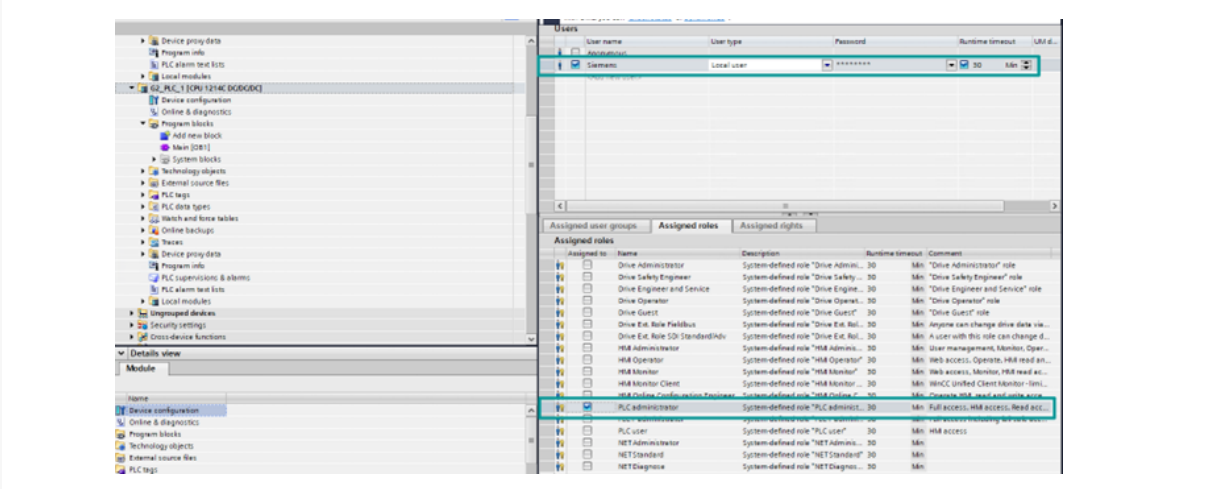1223x489 pixels.
Task: Click the PLC data types folder icon
Action: pos(153,206)
